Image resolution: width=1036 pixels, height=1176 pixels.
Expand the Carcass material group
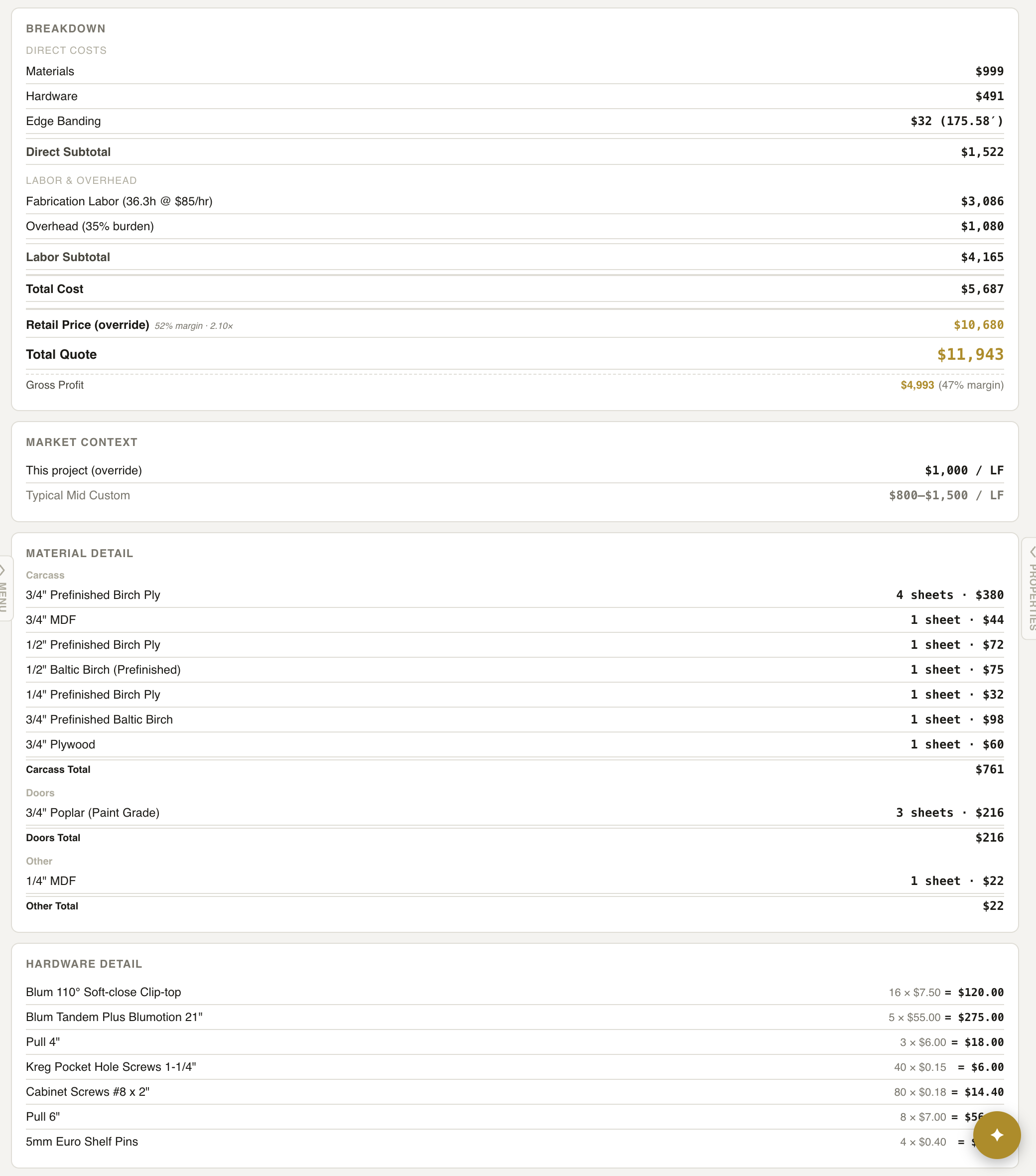(45, 575)
